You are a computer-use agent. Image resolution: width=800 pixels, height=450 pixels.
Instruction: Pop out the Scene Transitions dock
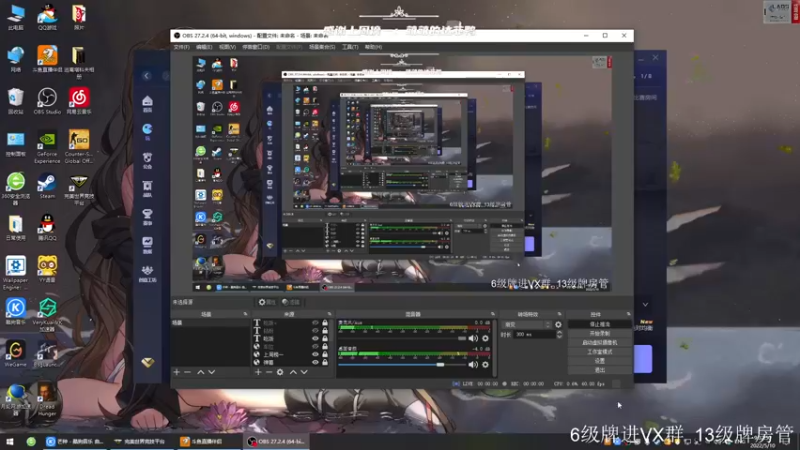(560, 314)
